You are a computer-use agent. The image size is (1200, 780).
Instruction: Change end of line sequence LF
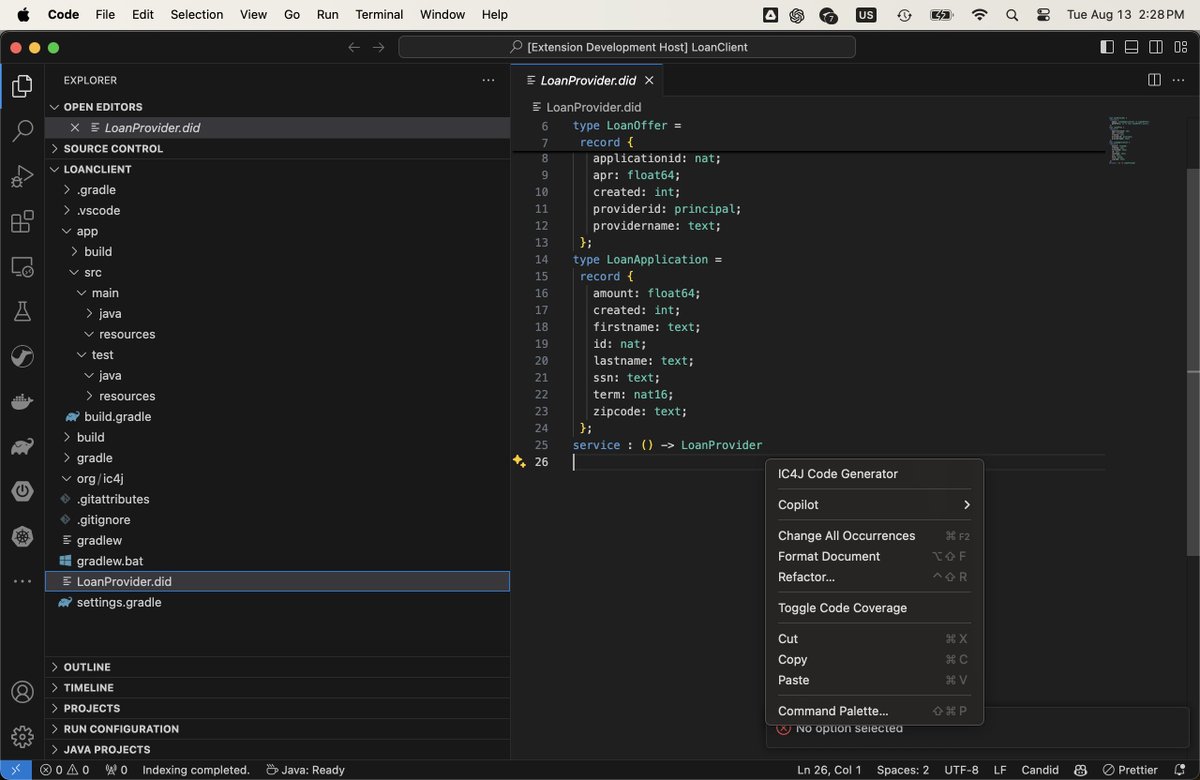[x=999, y=770]
